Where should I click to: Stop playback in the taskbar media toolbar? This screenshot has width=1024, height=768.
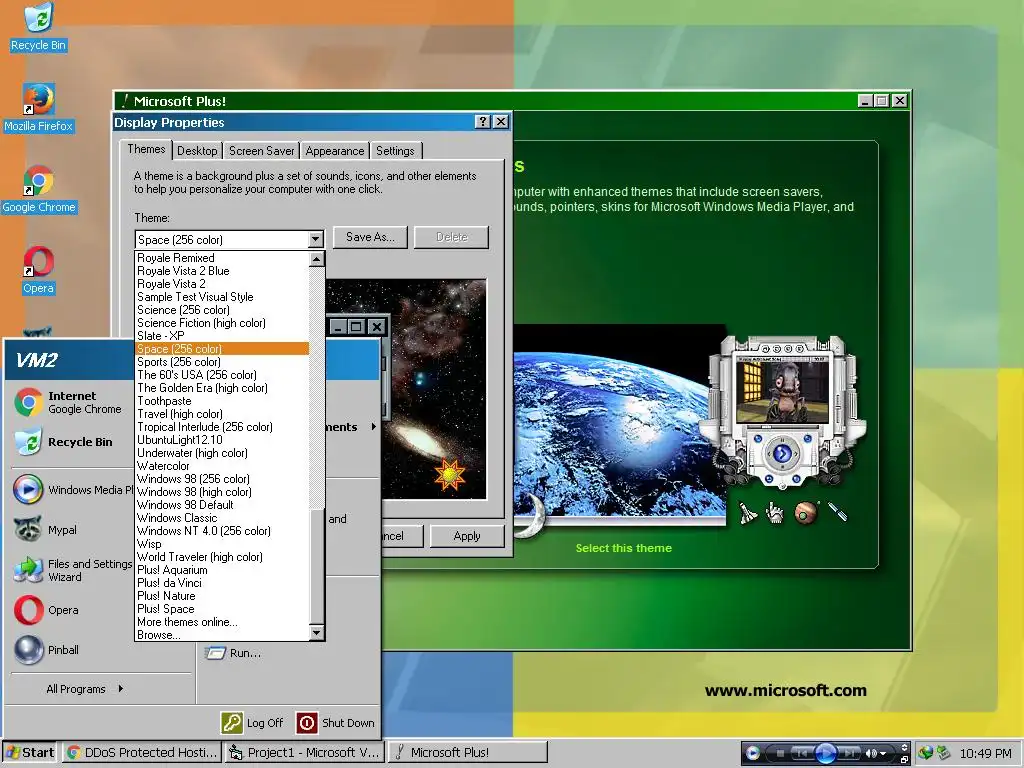780,754
